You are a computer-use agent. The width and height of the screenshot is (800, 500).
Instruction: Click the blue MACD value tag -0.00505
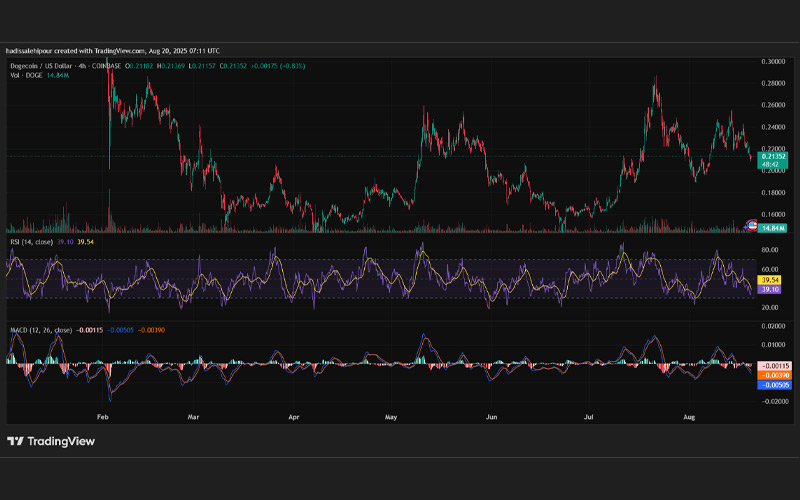pyautogui.click(x=775, y=385)
